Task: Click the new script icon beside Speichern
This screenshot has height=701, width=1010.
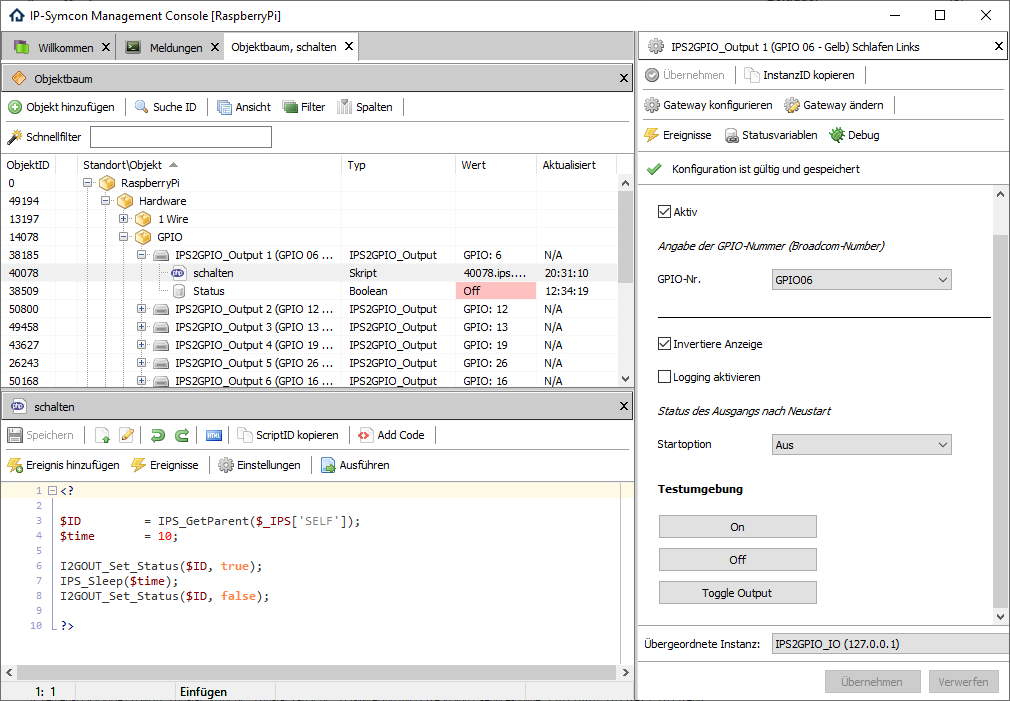Action: pyautogui.click(x=102, y=436)
